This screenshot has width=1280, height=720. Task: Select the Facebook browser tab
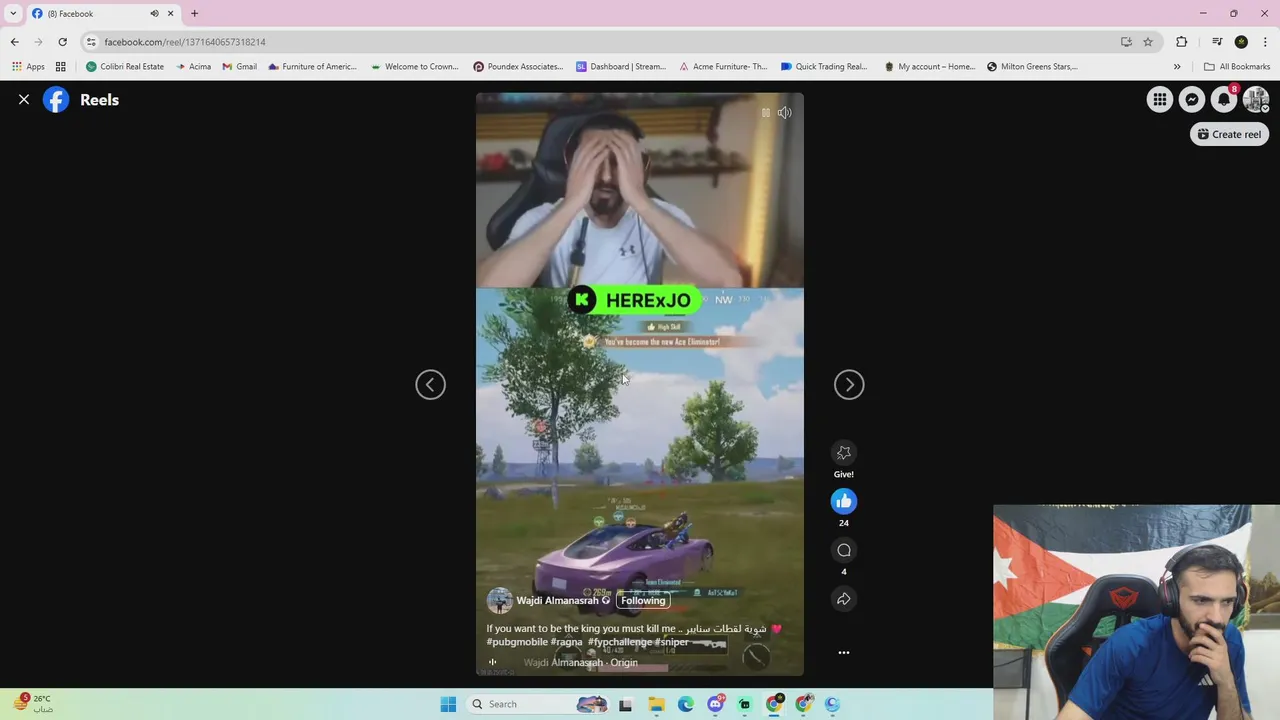coord(102,14)
